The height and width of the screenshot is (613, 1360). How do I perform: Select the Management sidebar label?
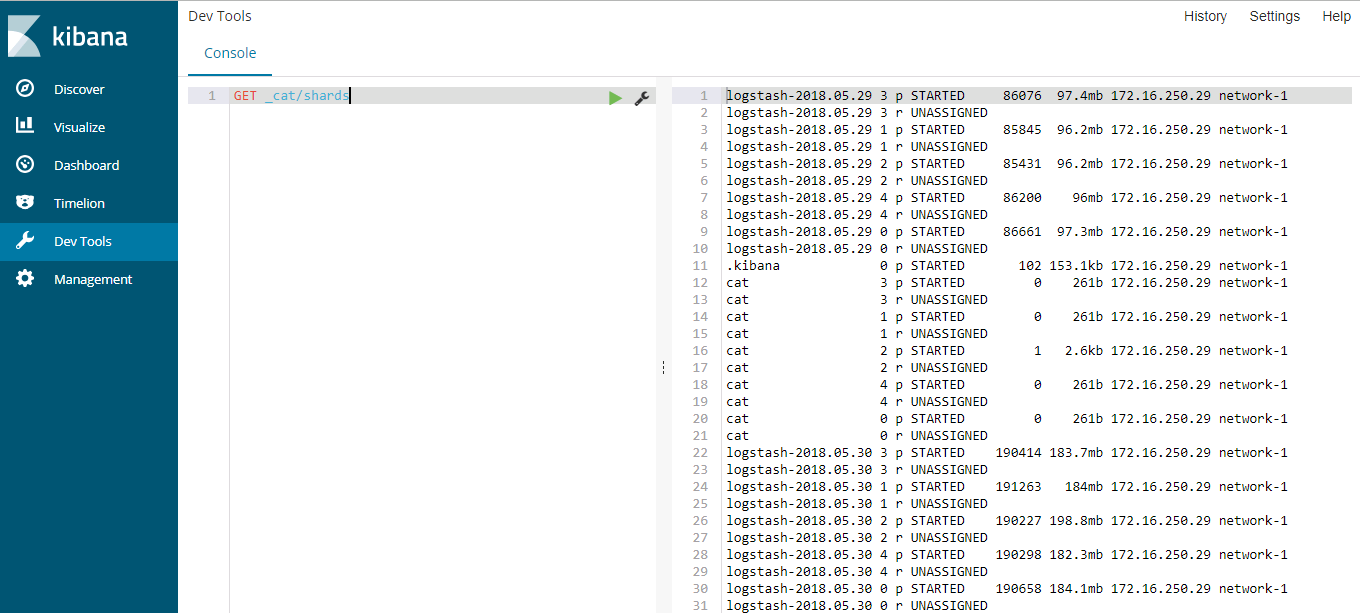93,279
